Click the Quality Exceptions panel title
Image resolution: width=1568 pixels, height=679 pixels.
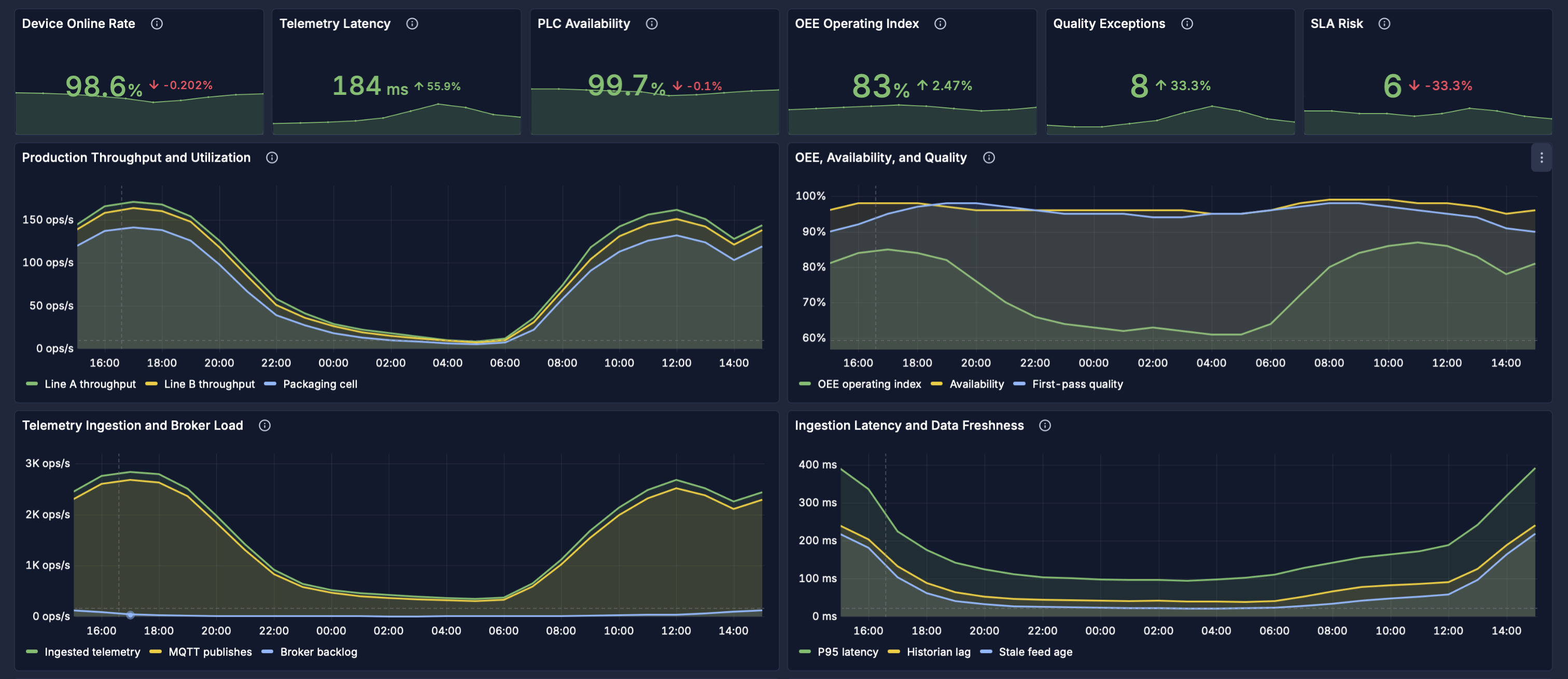click(1109, 24)
